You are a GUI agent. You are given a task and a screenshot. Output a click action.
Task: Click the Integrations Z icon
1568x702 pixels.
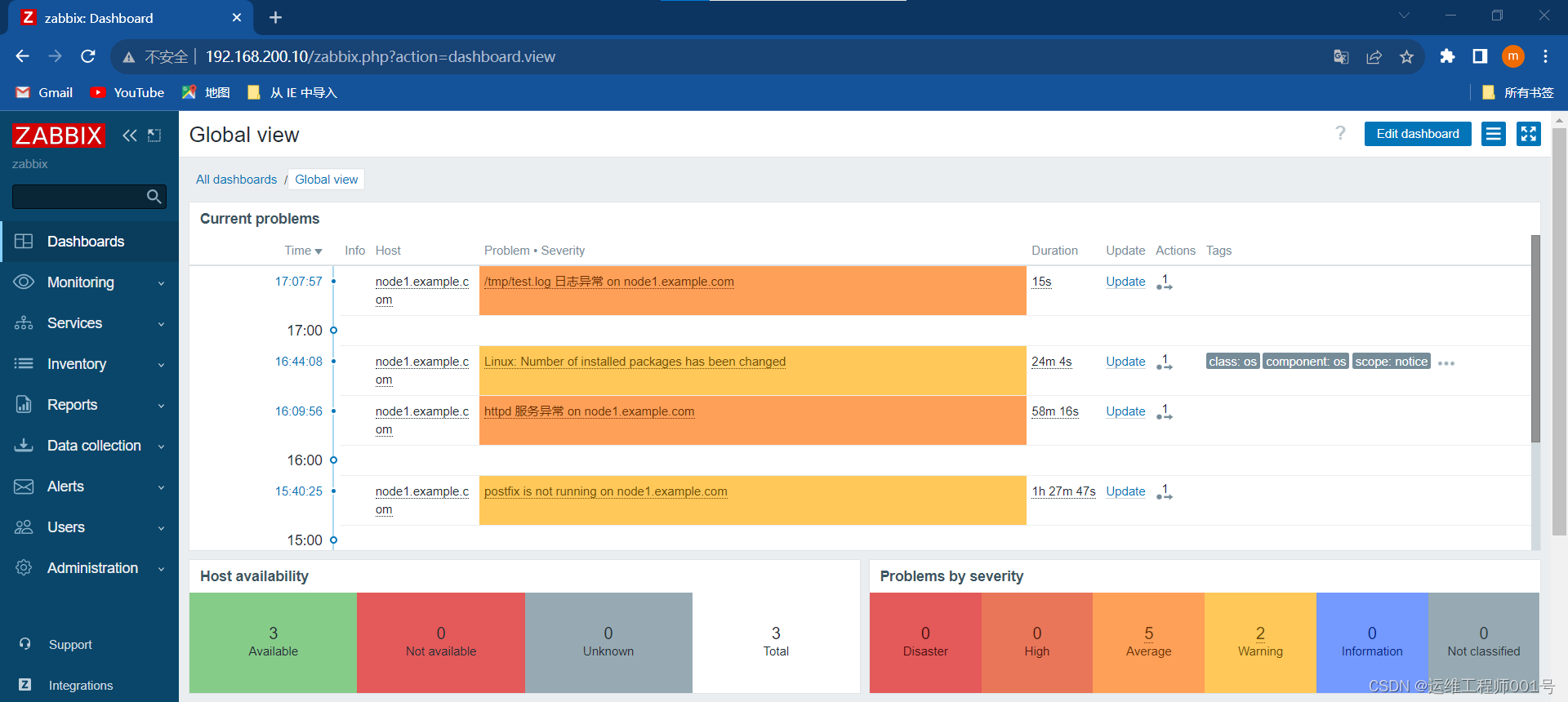click(24, 685)
